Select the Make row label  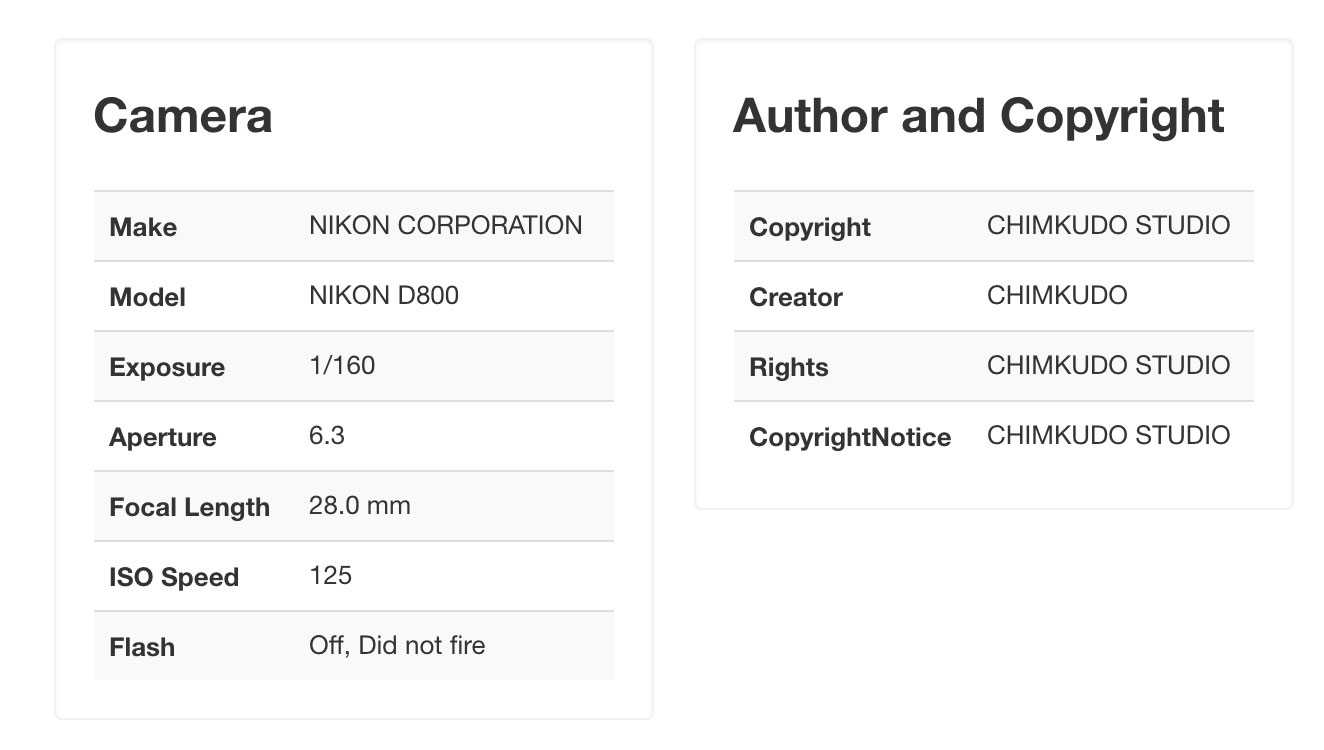143,227
